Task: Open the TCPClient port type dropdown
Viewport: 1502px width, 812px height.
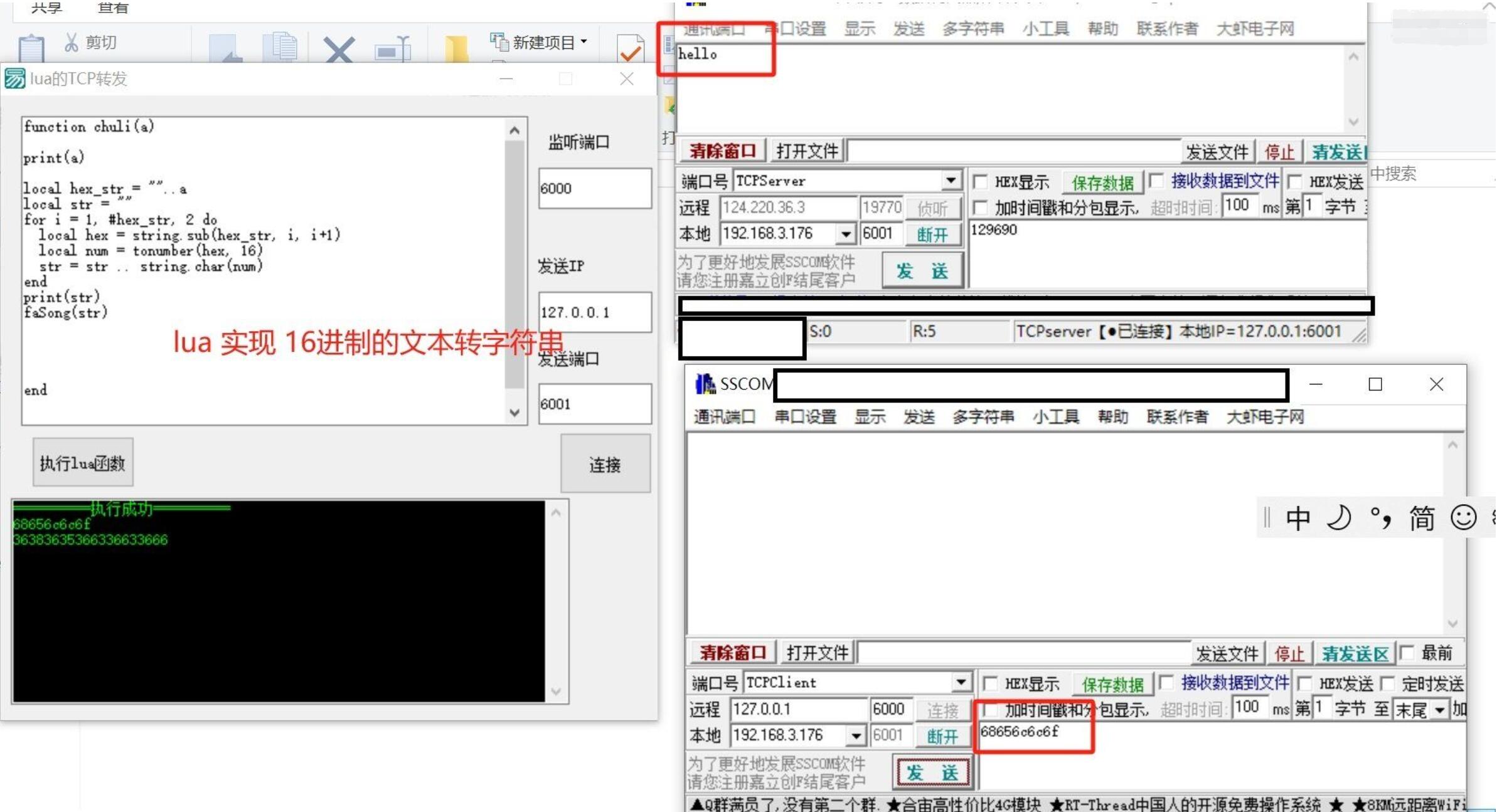Action: [961, 682]
